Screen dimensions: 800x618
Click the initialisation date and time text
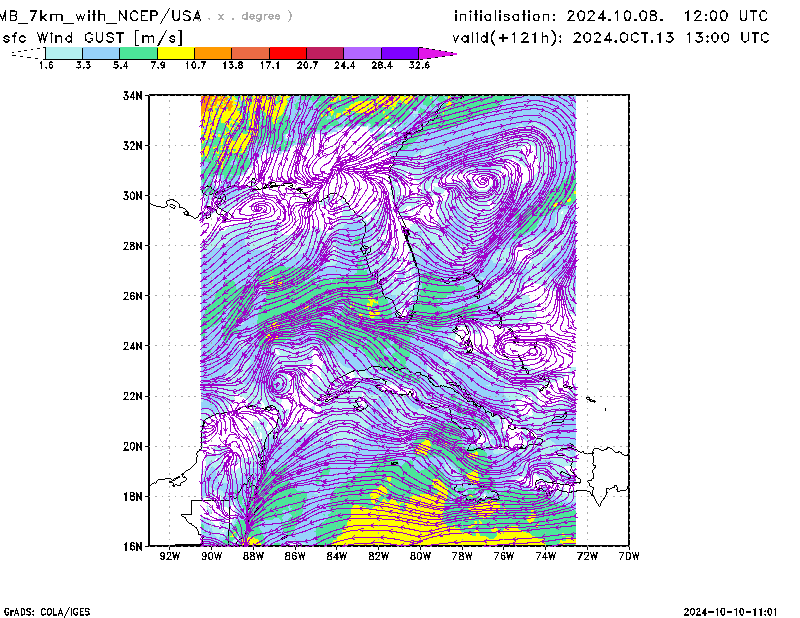tap(611, 16)
